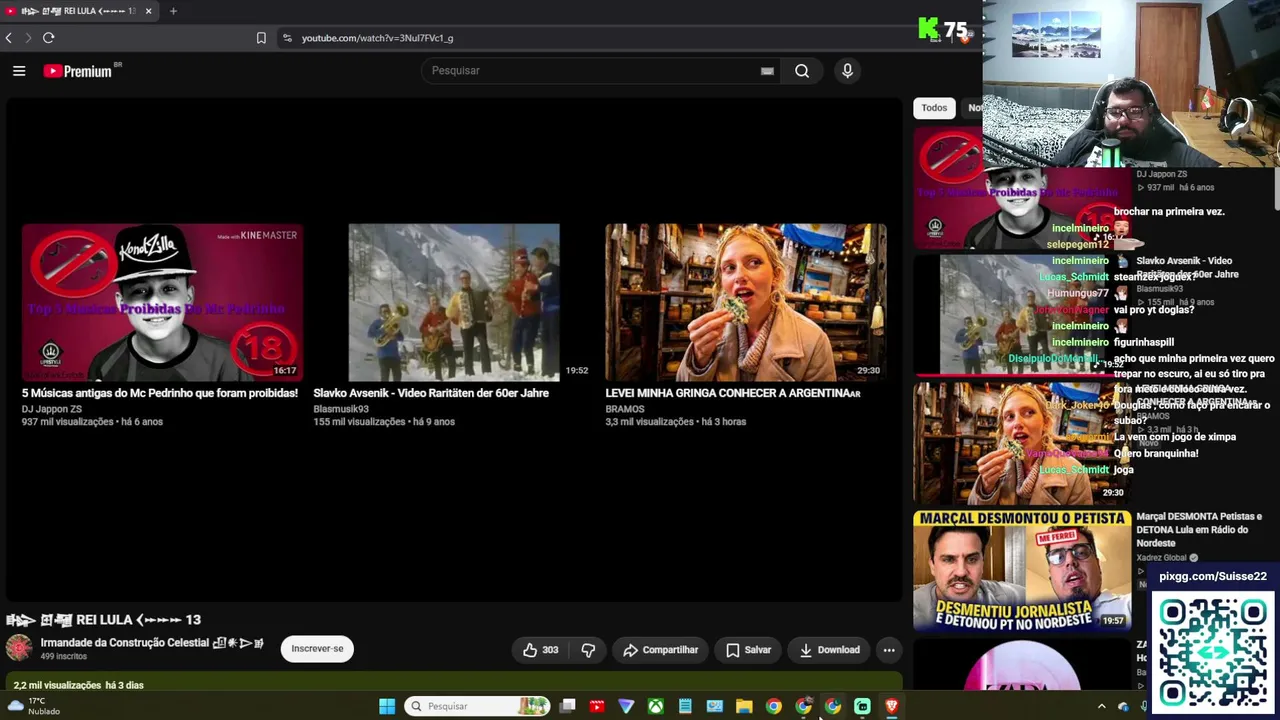
Task: Subscribe using the Inscrever-se button
Action: click(317, 649)
